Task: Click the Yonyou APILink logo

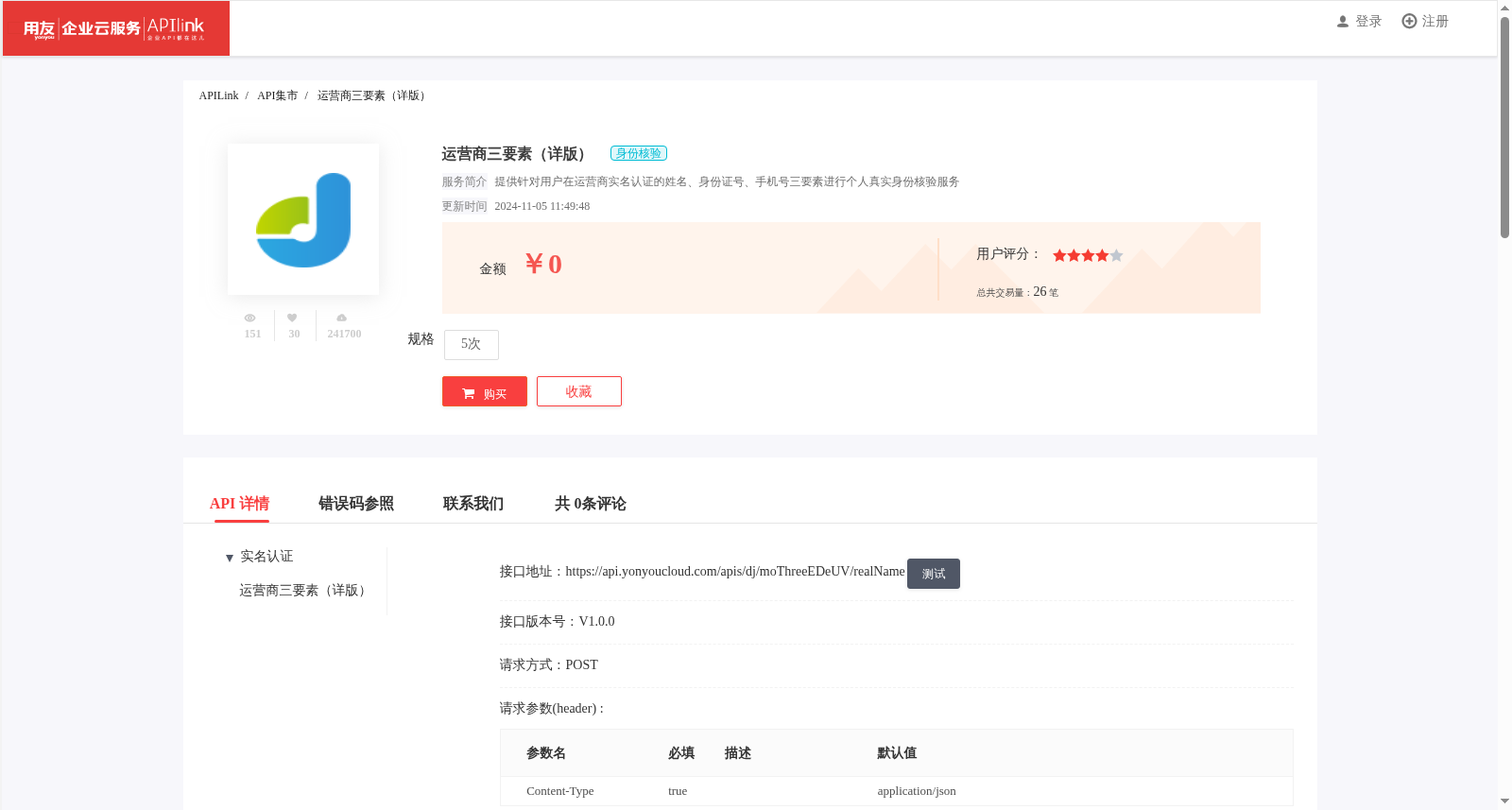Action: (115, 28)
